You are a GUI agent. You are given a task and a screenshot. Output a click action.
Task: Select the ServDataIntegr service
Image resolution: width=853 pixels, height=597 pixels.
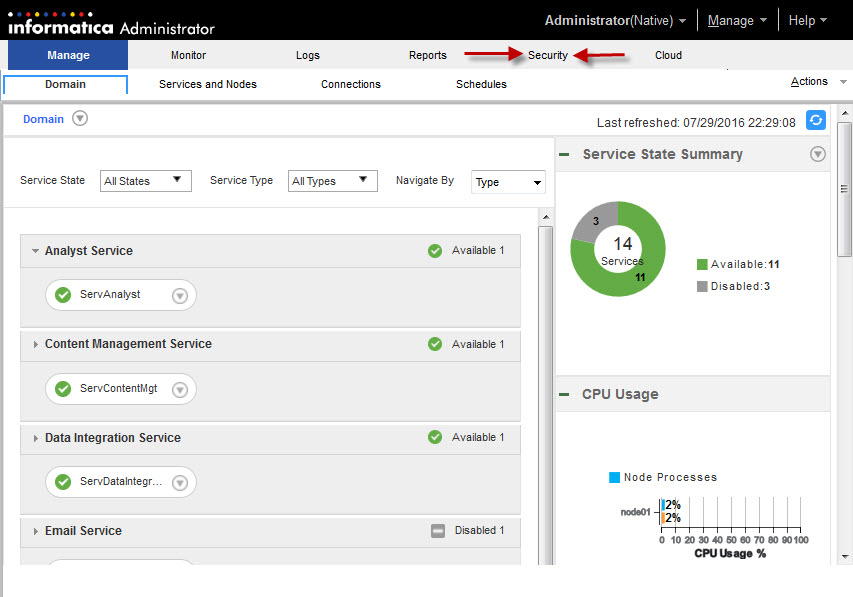[121, 482]
